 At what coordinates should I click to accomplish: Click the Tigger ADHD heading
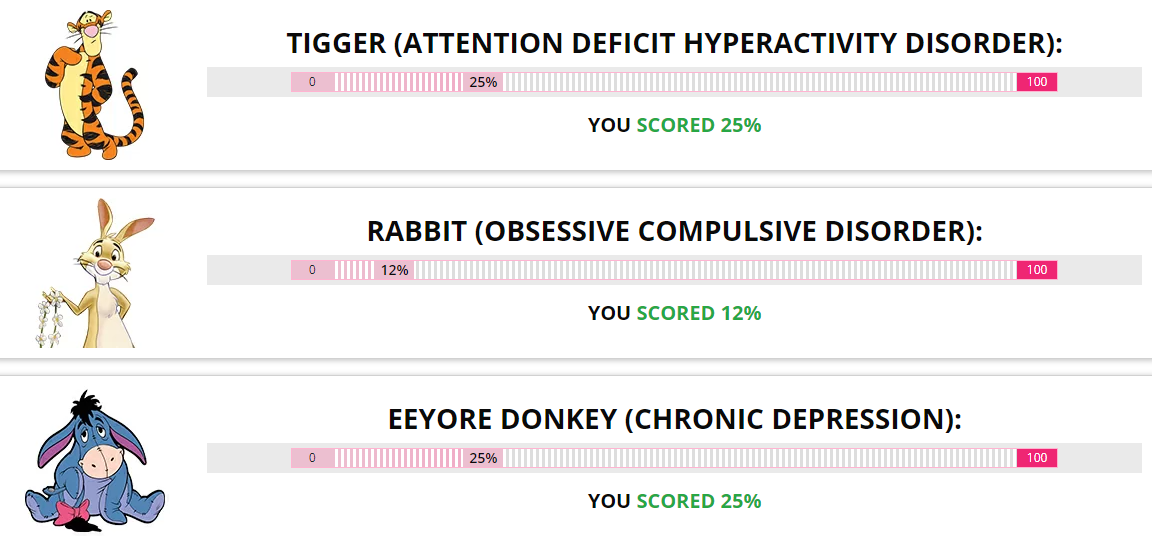(674, 44)
